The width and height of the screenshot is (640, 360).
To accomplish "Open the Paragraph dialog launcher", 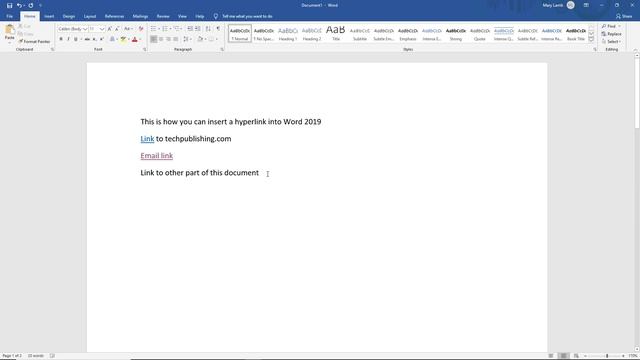I will 222,49.
